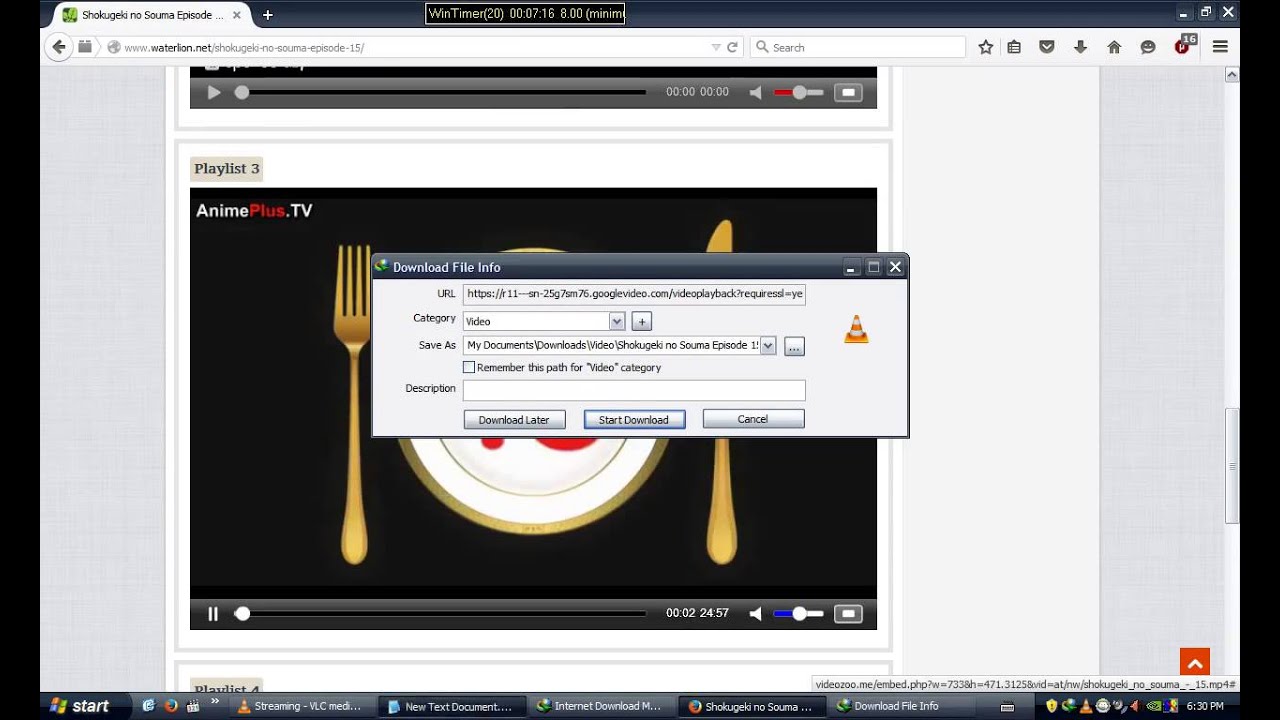
Task: Click the WinTimer overlay at top
Action: pyautogui.click(x=526, y=14)
